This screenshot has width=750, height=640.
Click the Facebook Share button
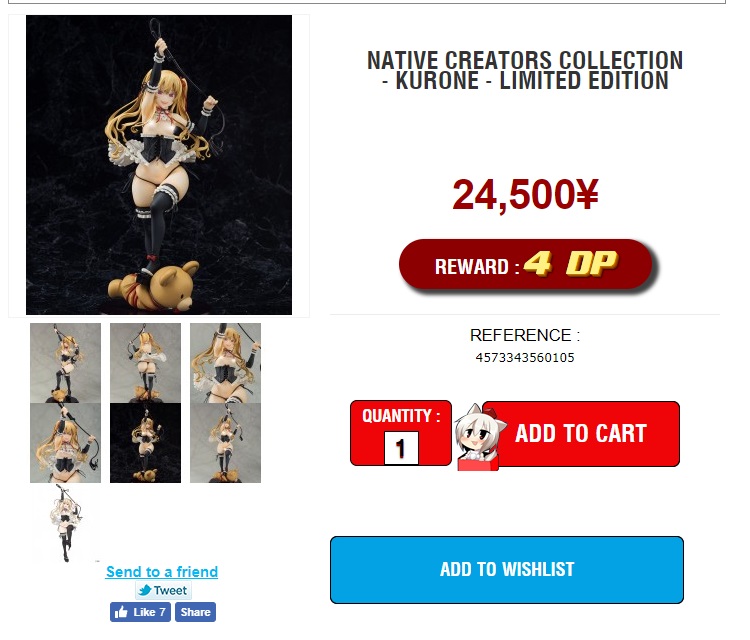(195, 612)
